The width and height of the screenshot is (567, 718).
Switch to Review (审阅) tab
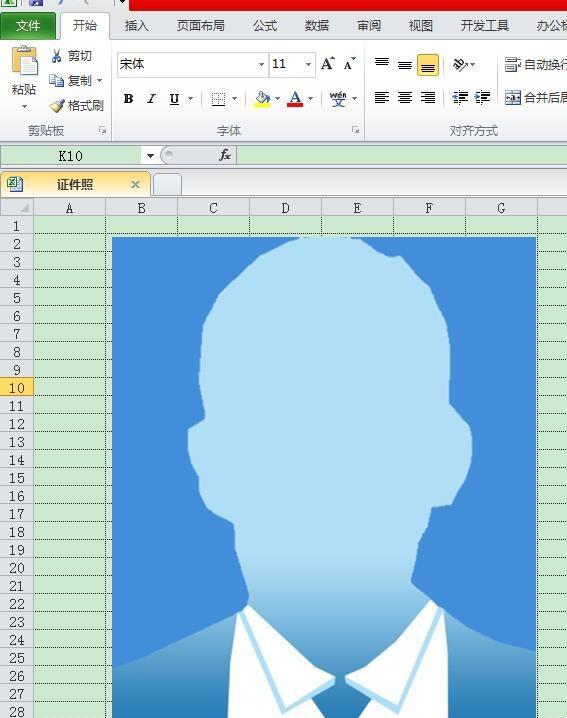tap(369, 26)
